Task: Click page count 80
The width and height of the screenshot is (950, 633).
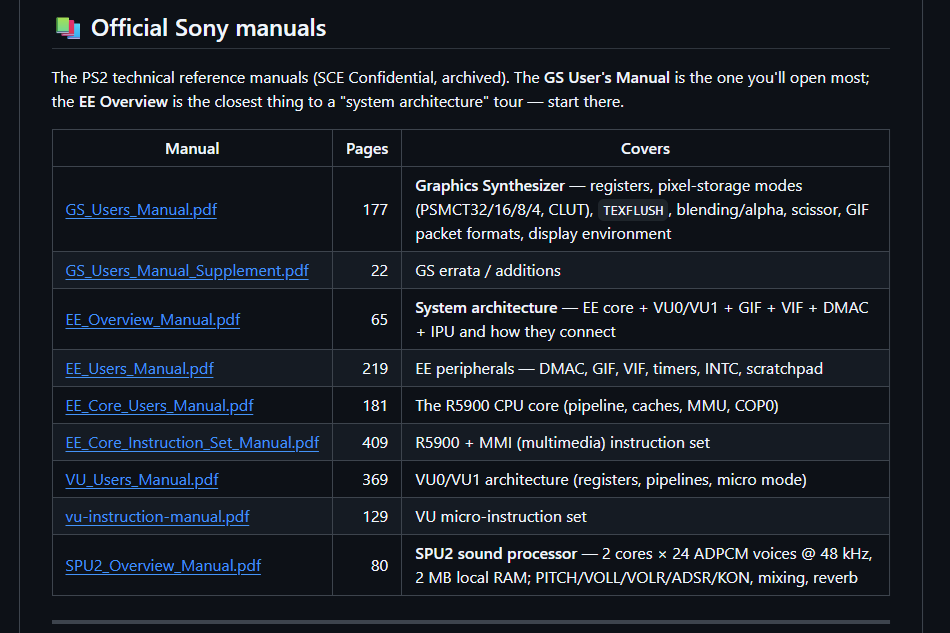Action: coord(379,566)
